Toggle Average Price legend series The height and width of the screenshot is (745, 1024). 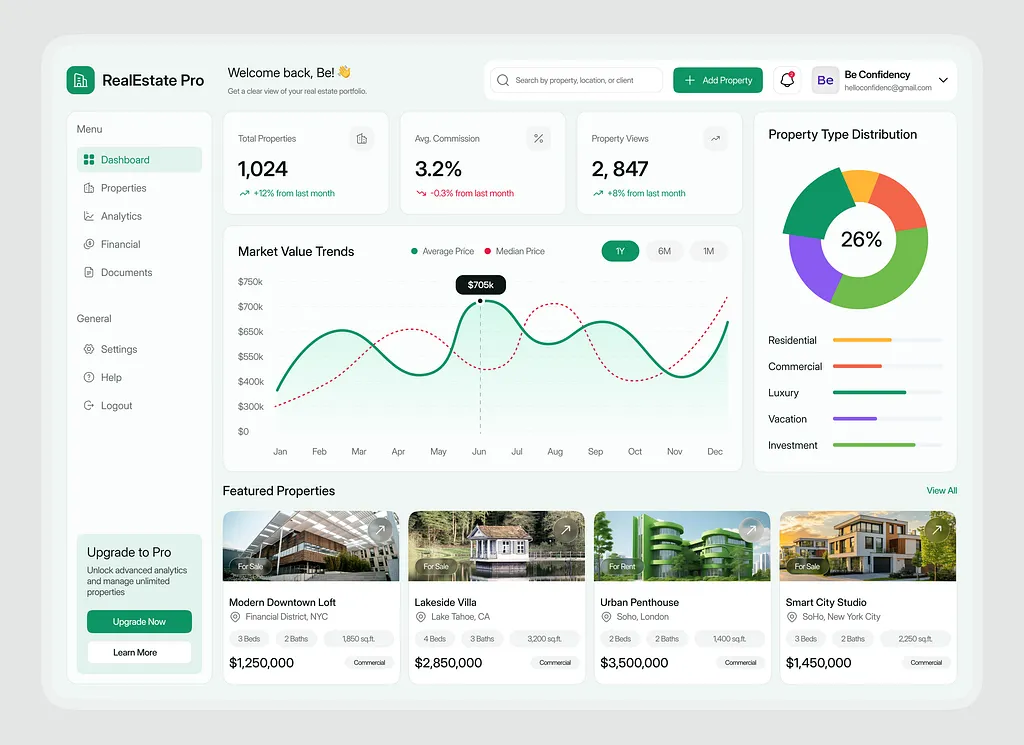tap(443, 251)
